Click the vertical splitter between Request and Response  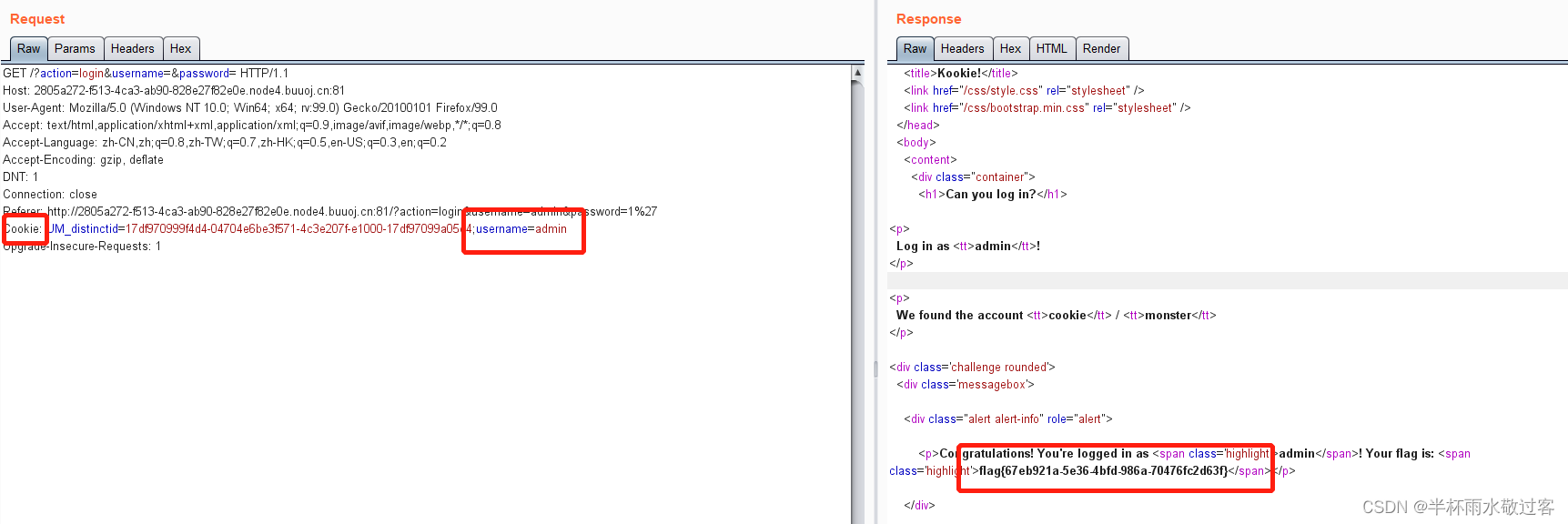coord(875,368)
